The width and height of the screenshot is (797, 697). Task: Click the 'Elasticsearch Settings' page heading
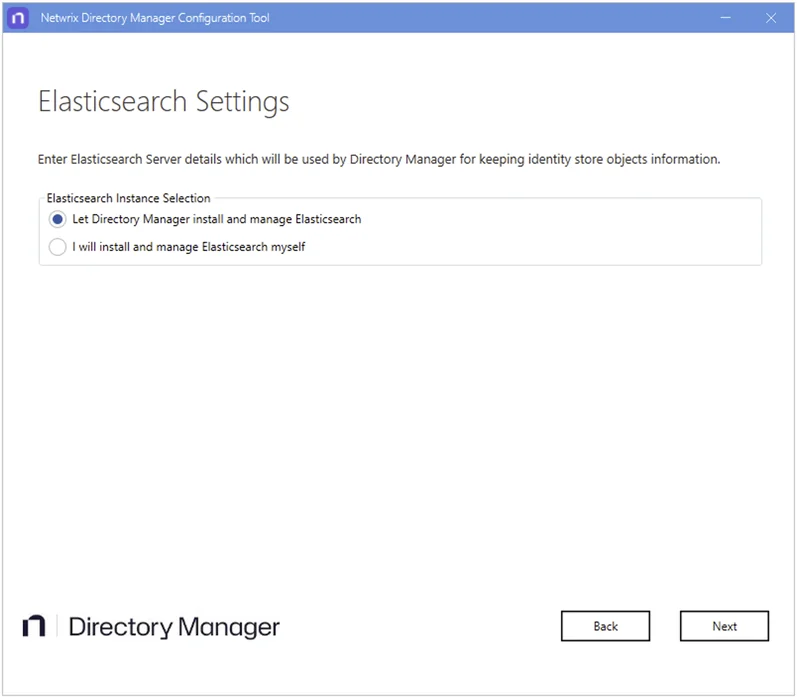pos(164,102)
